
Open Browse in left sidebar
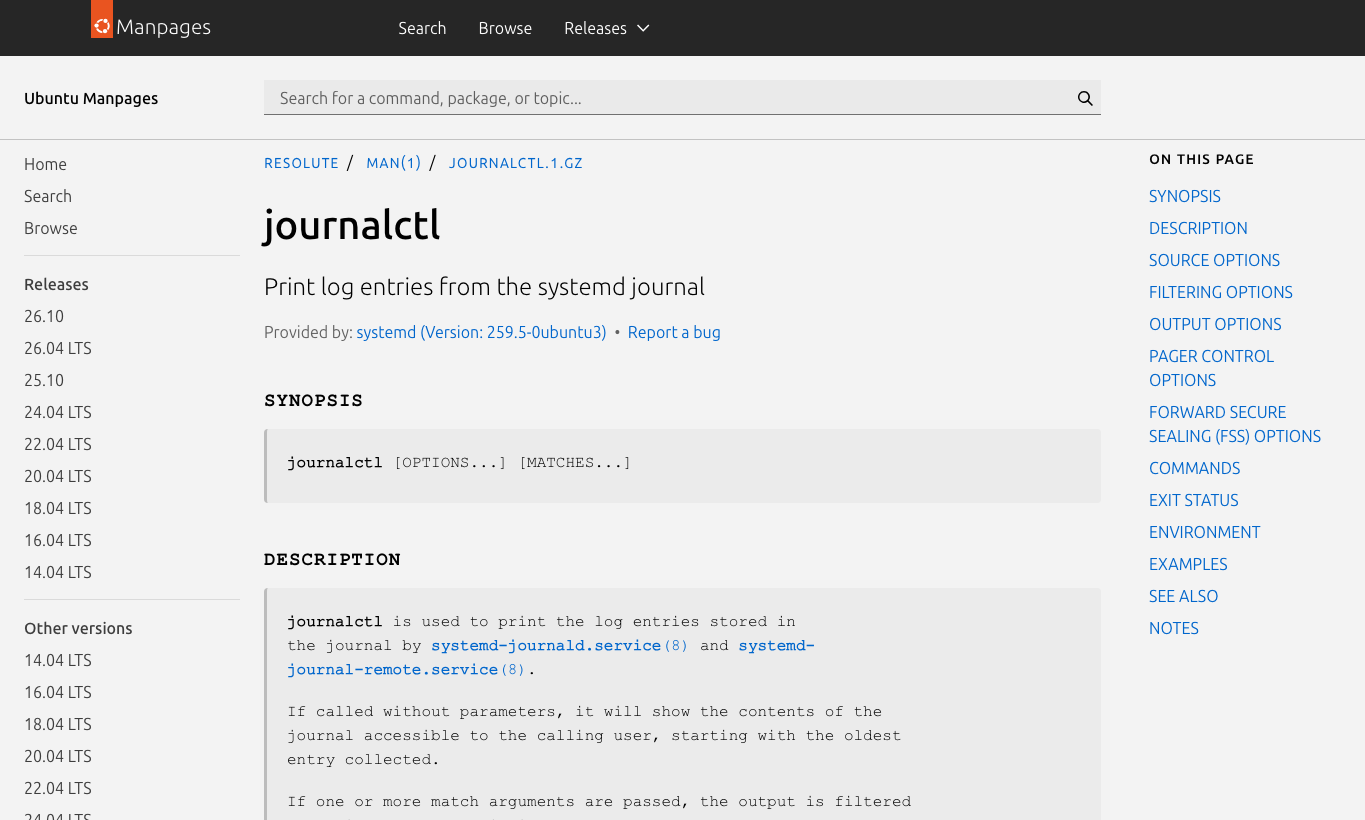pyautogui.click(x=51, y=228)
